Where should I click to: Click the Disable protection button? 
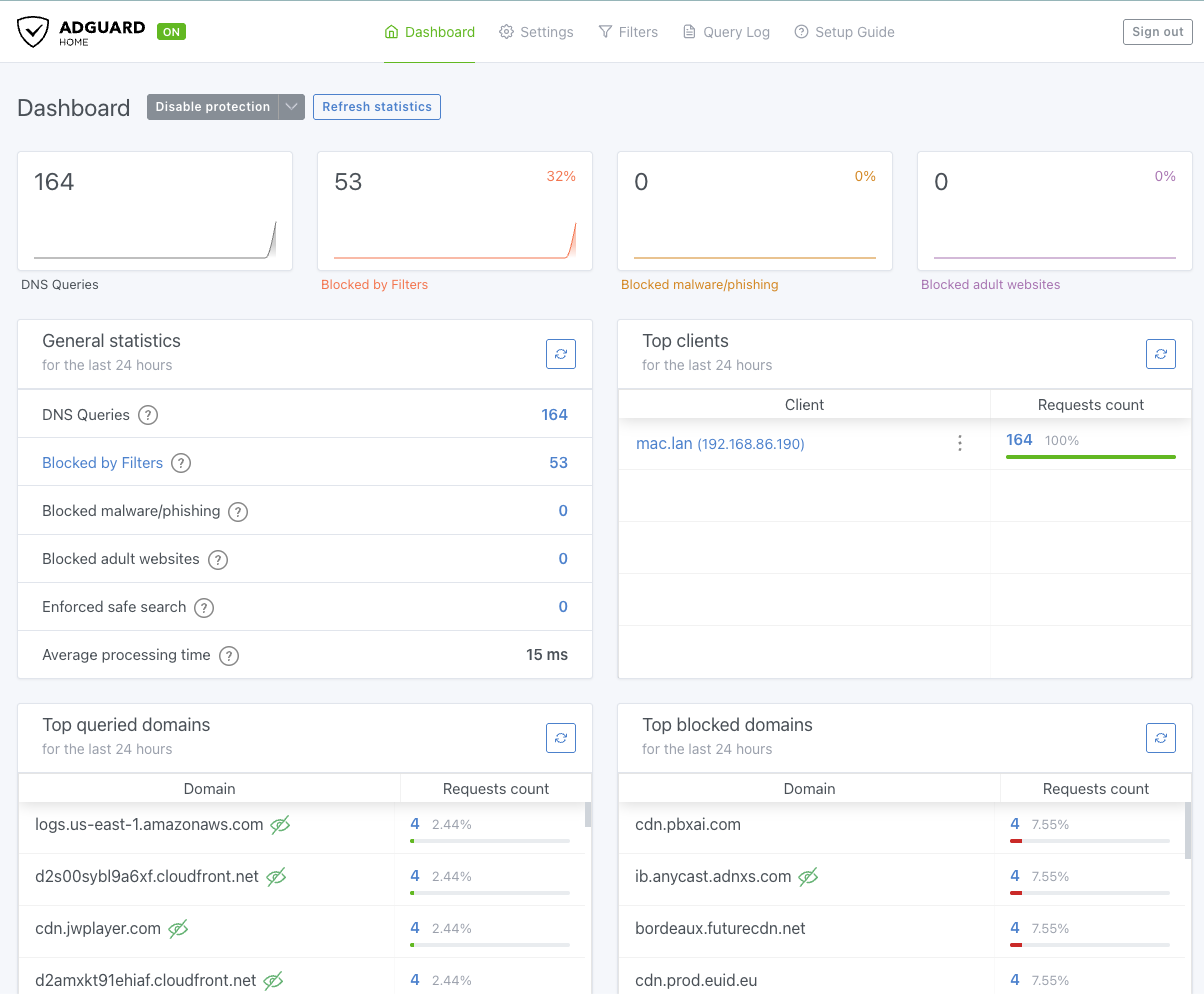point(212,107)
